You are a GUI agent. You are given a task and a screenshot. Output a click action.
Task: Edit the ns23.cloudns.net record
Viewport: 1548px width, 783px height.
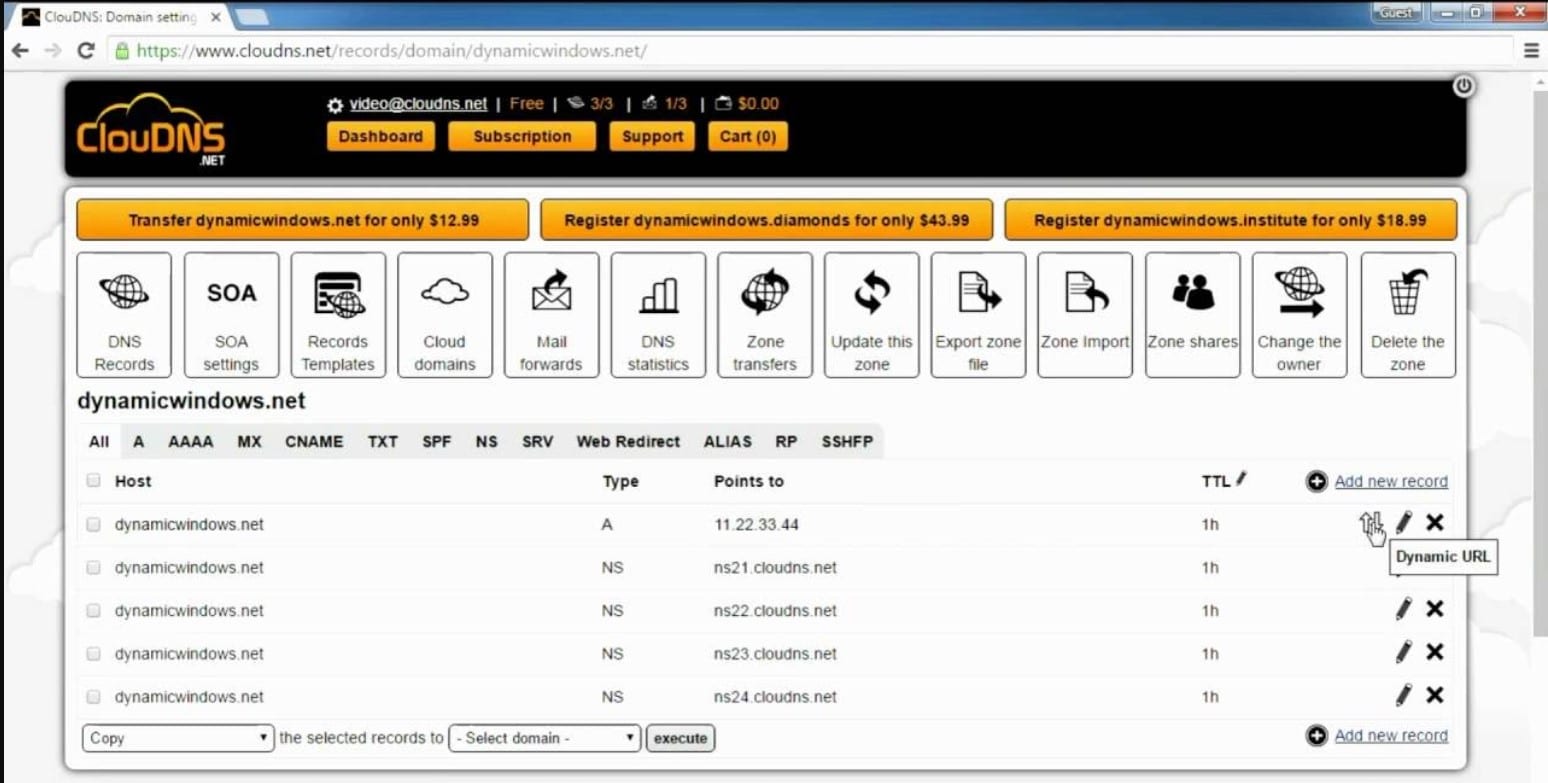(x=1404, y=652)
